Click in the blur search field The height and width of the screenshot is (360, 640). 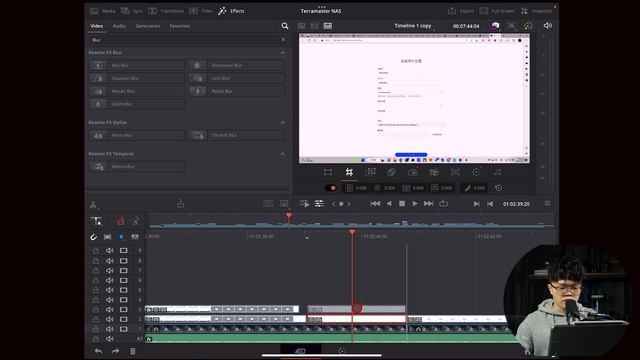(x=184, y=40)
